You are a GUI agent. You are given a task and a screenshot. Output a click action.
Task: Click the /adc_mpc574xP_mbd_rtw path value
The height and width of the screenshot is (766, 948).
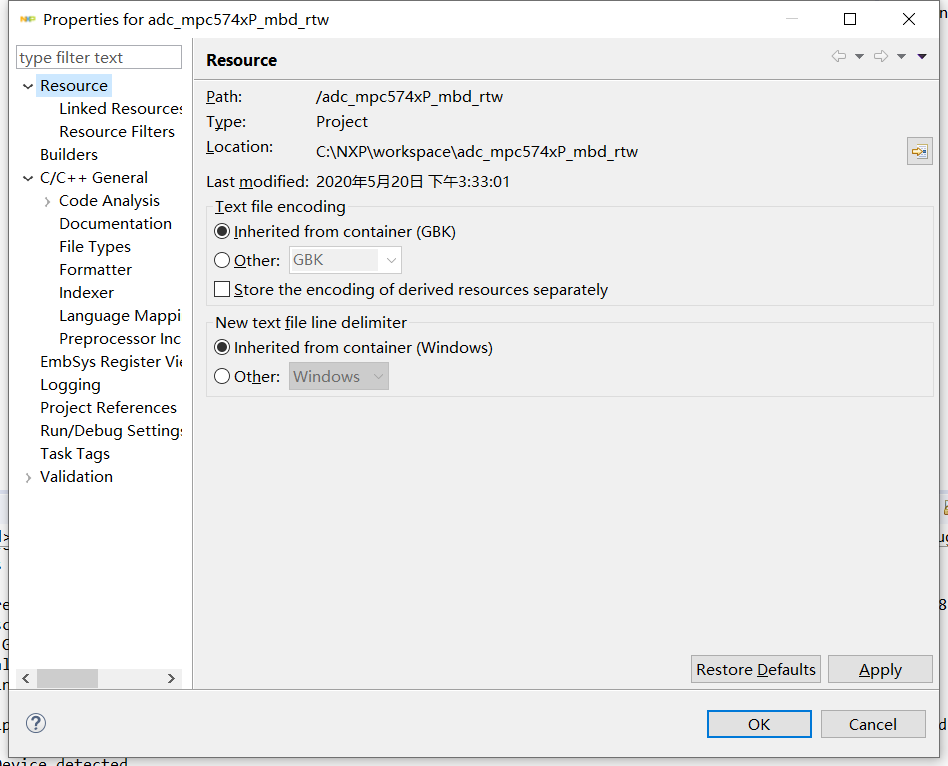409,97
